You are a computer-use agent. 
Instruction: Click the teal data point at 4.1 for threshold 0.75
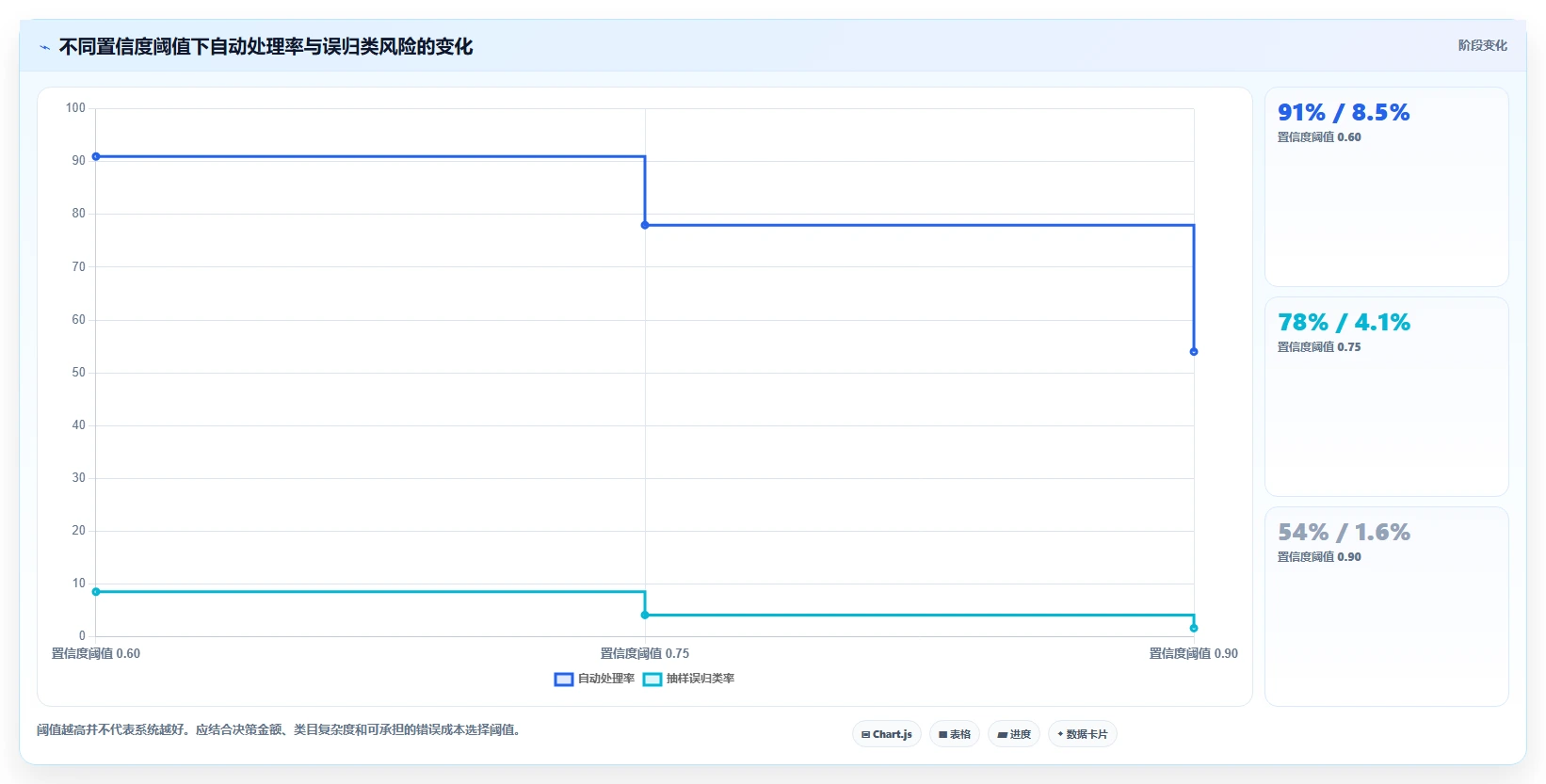click(x=645, y=616)
